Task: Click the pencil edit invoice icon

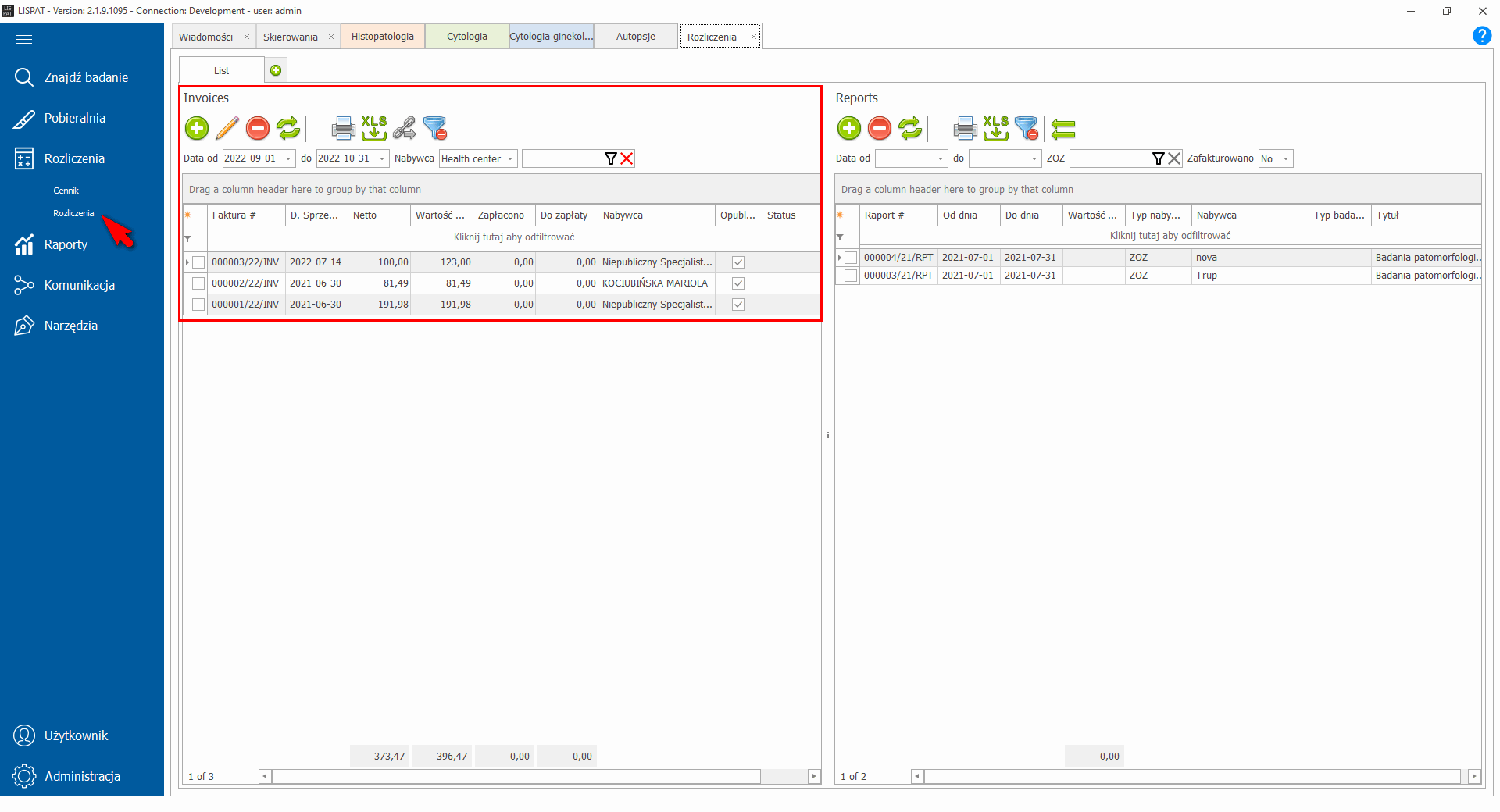Action: click(227, 128)
